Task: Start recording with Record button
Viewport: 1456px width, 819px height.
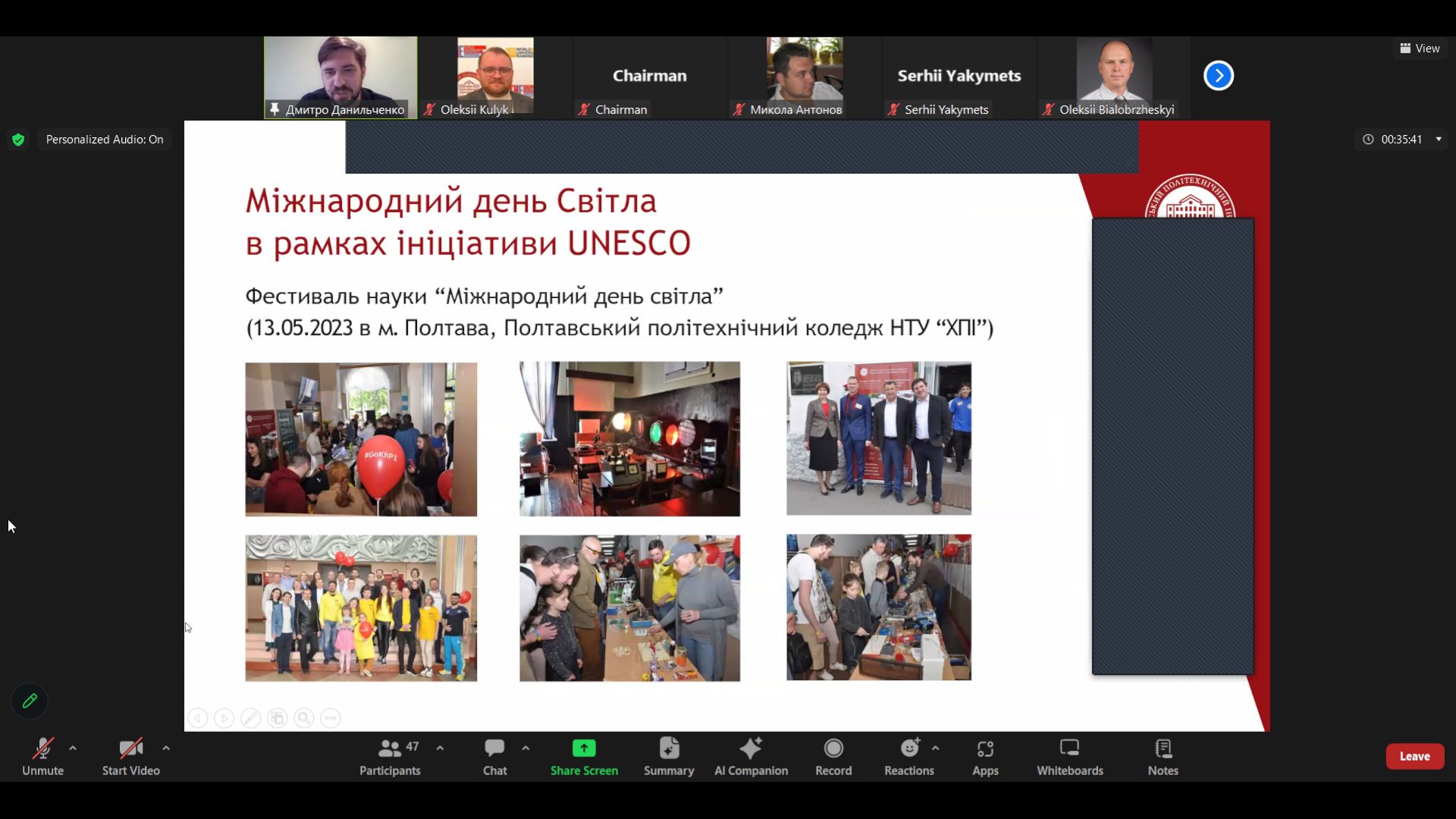Action: click(x=833, y=756)
